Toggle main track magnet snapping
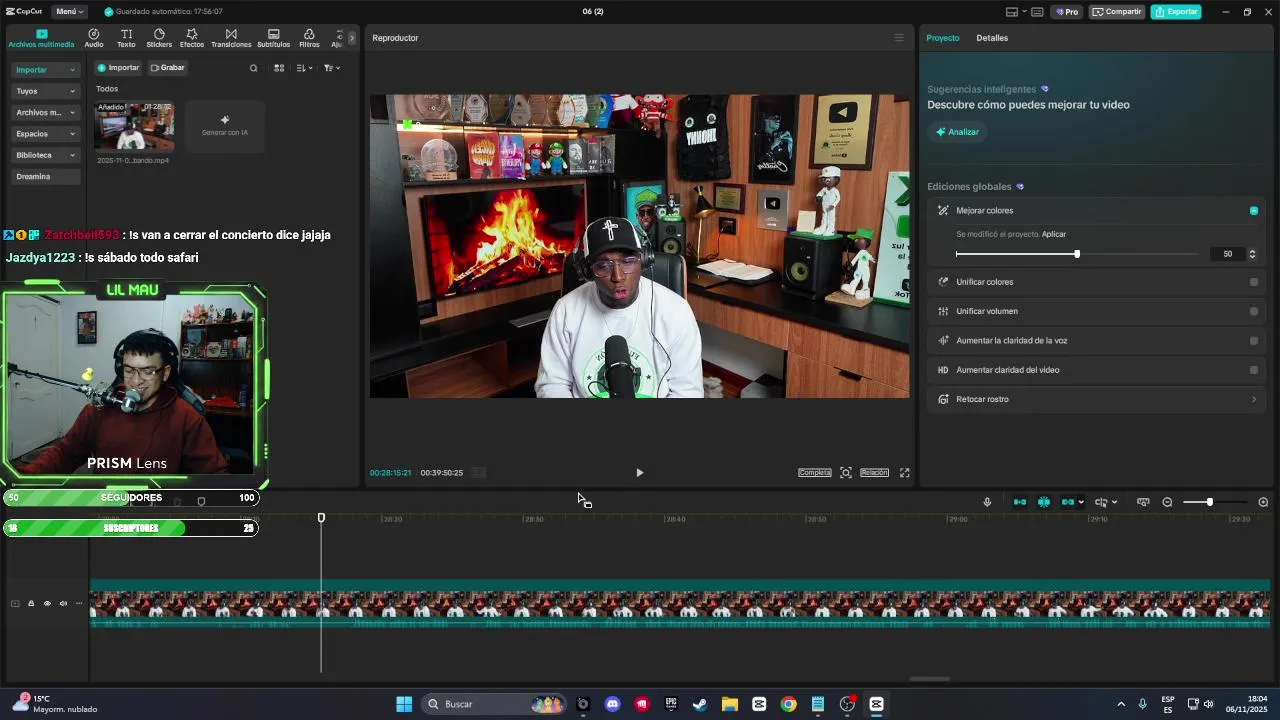 click(1020, 502)
